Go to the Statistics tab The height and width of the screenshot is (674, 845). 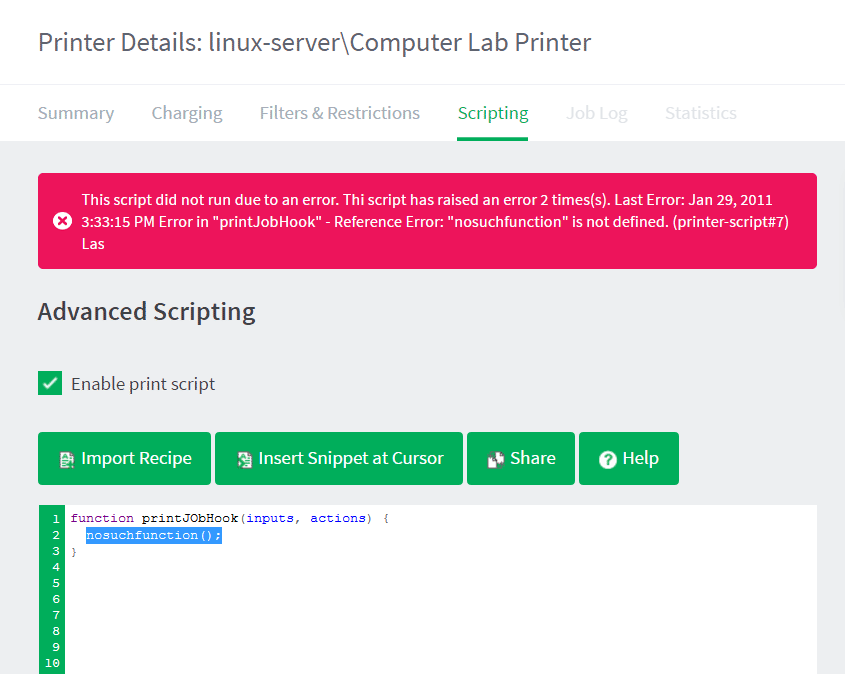click(x=701, y=113)
